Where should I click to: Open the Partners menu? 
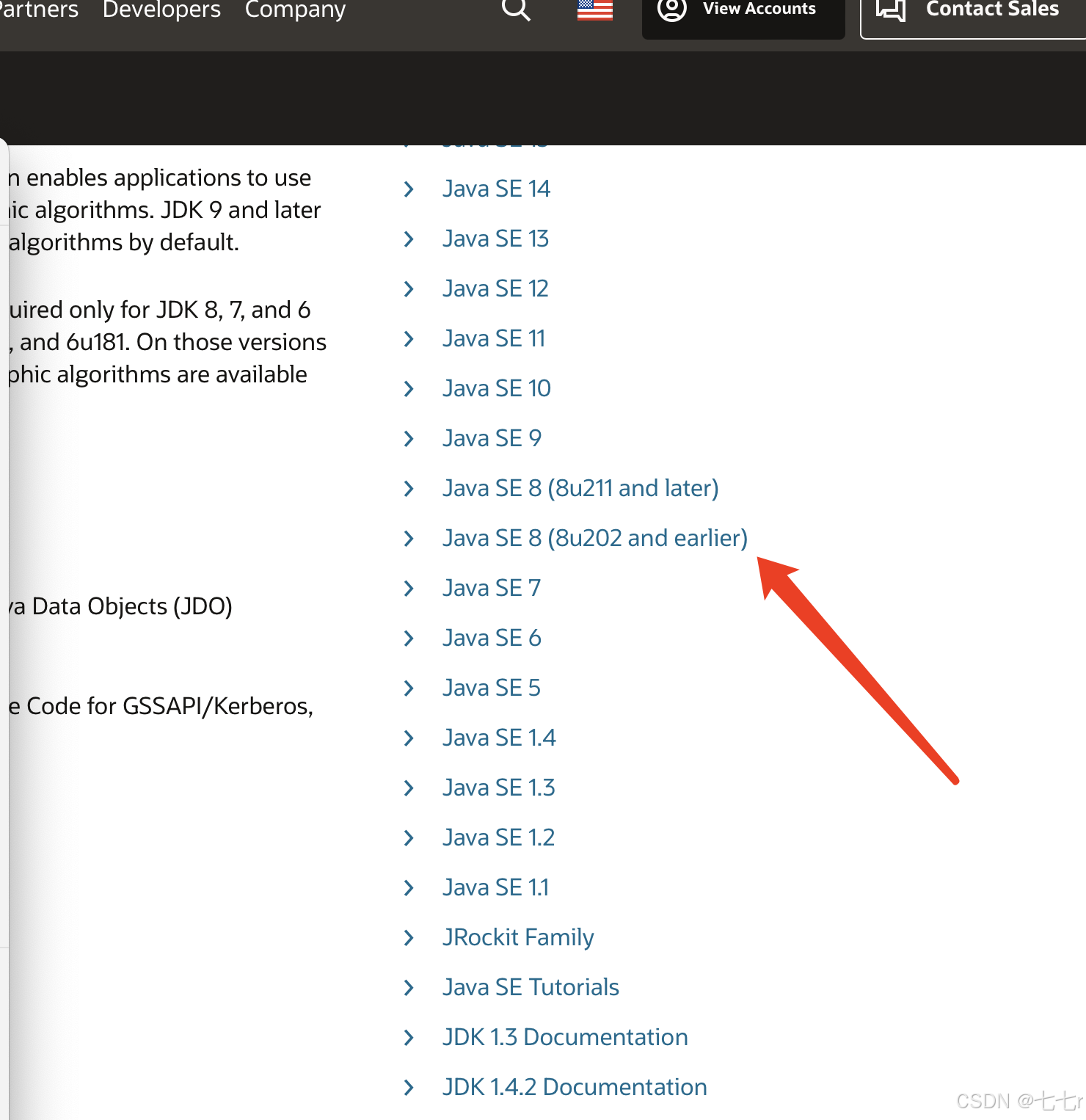click(39, 10)
